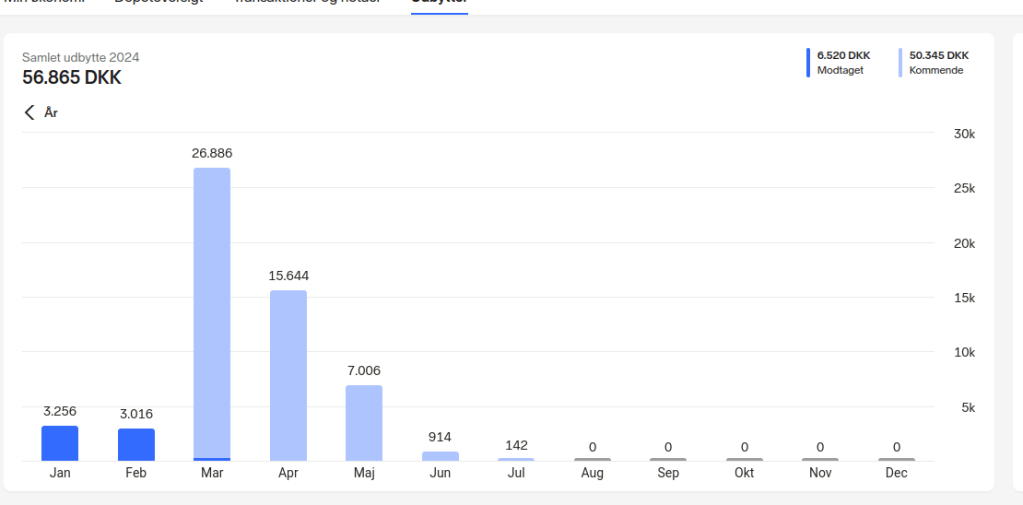Click the Dec month label on axis
The image size is (1023, 505).
click(896, 473)
